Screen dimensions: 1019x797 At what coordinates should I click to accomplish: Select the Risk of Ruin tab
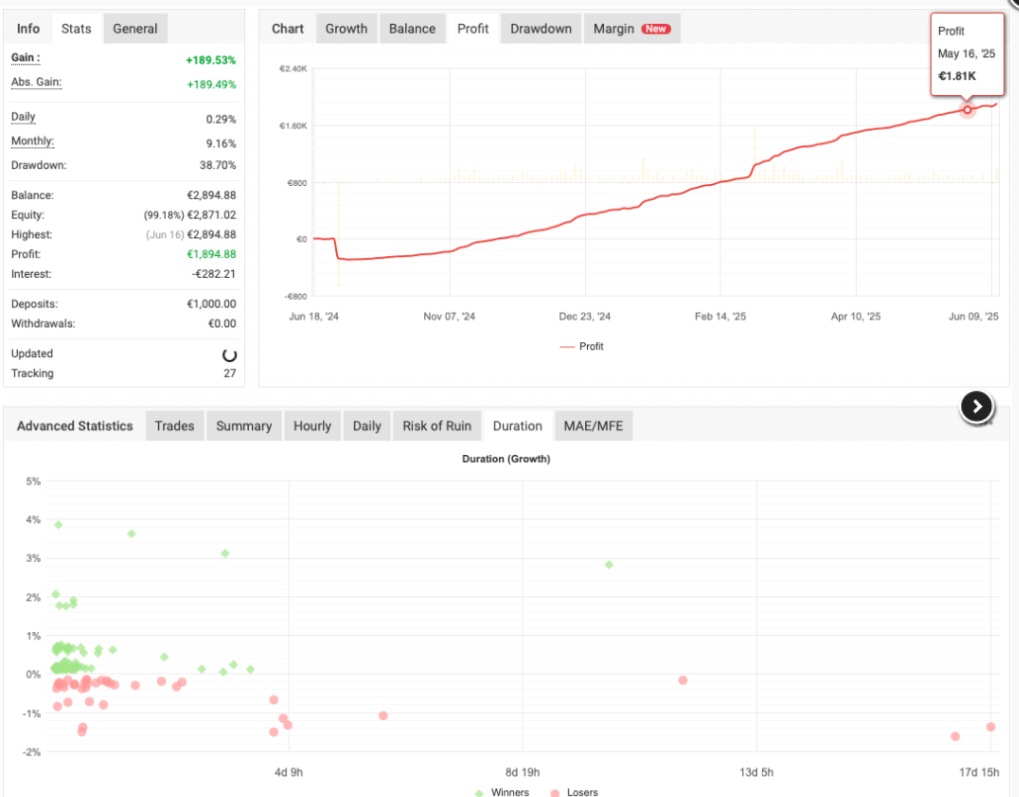tap(437, 425)
